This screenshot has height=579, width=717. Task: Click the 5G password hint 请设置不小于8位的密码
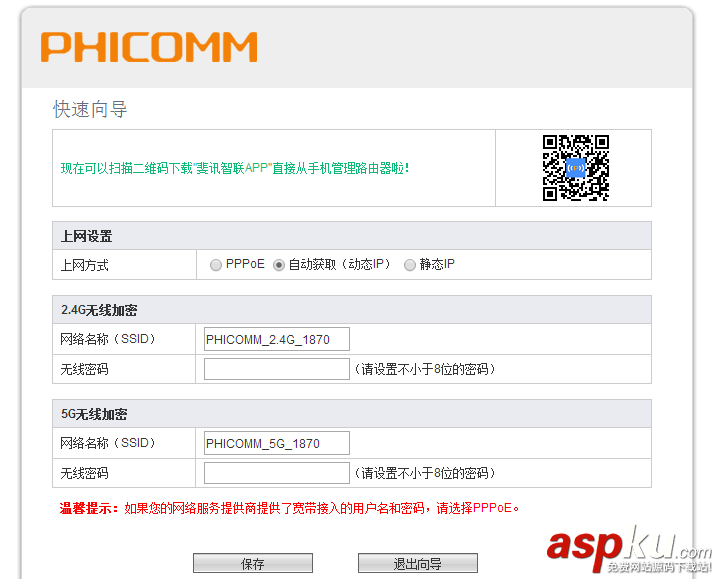(425, 473)
